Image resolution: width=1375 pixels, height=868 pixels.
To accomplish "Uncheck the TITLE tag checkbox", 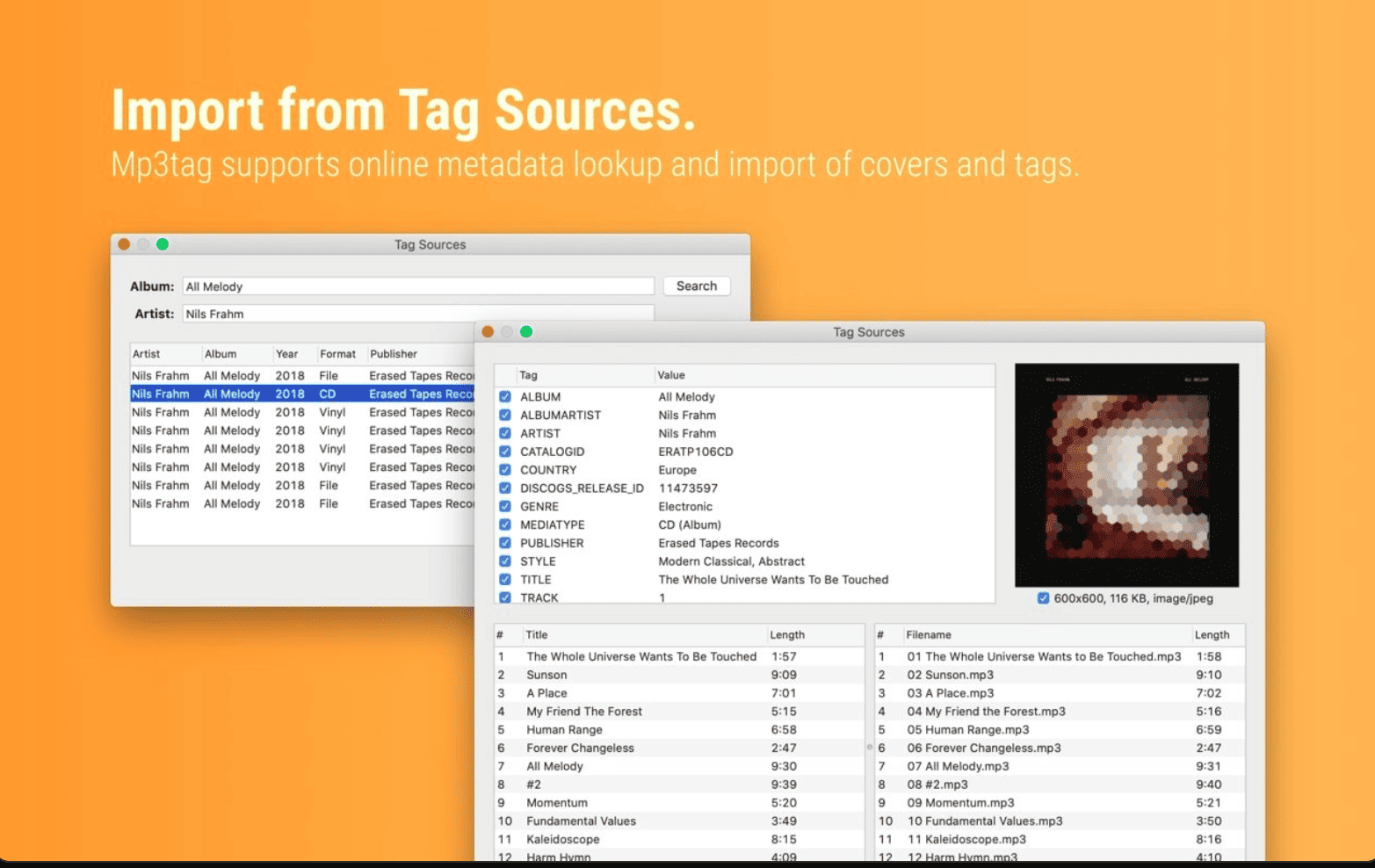I will point(505,580).
